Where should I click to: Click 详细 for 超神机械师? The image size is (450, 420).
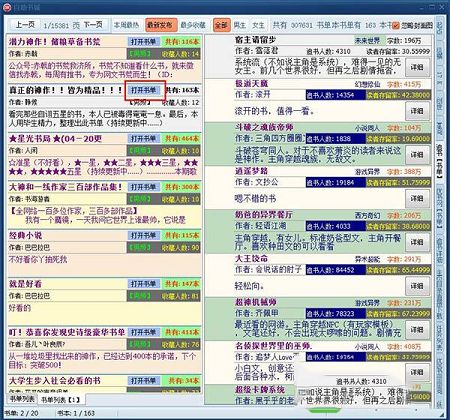coord(417,330)
